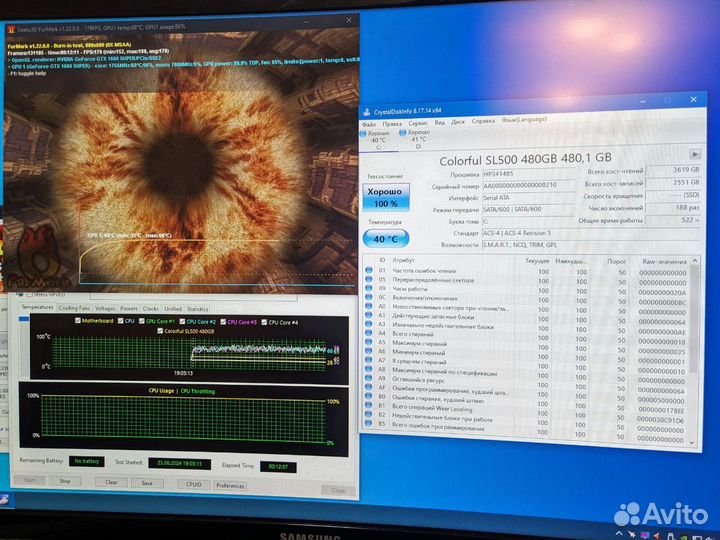Click the Preferences button
Image resolution: width=720 pixels, height=540 pixels.
click(229, 485)
